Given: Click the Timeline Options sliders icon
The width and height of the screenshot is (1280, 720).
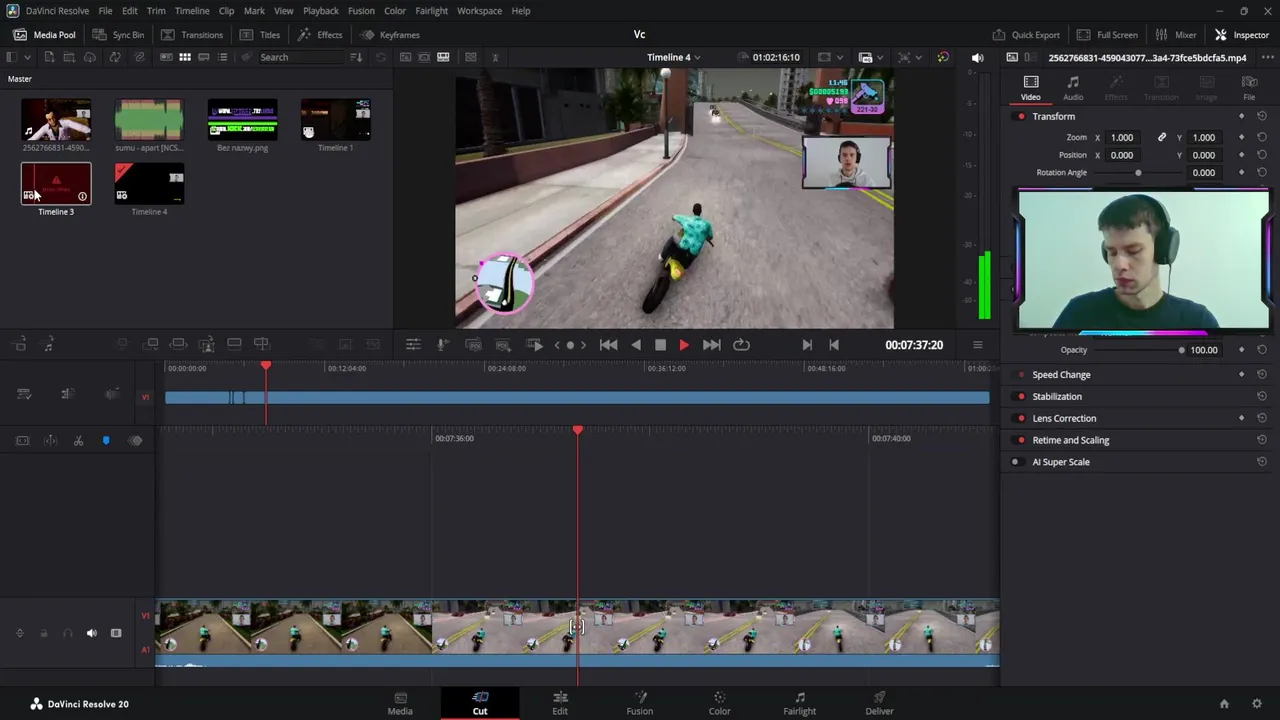Looking at the screenshot, I should (x=413, y=345).
